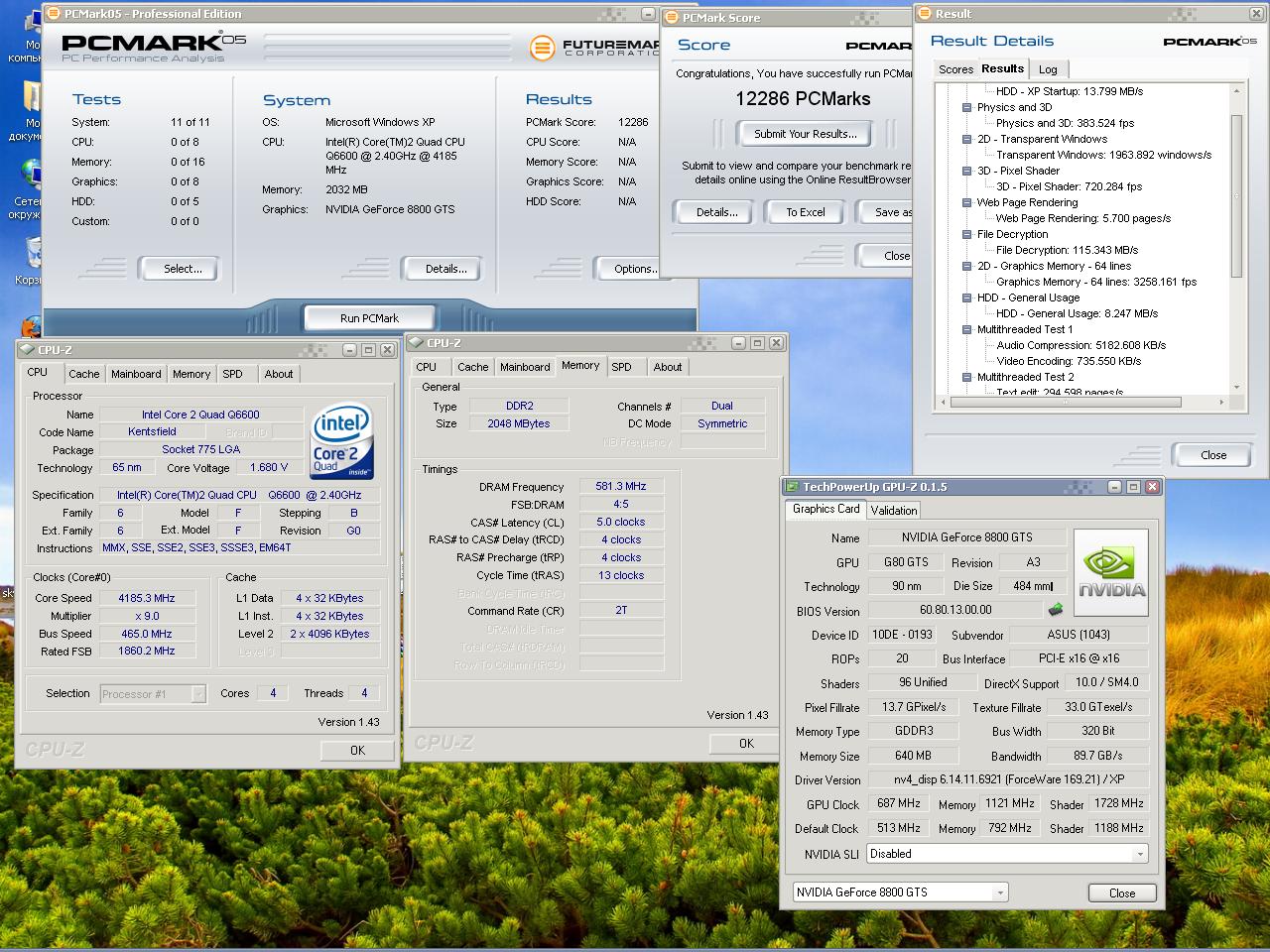1270x952 pixels.
Task: Click OK in the Memory CPU-Z window
Action: pyautogui.click(x=746, y=744)
